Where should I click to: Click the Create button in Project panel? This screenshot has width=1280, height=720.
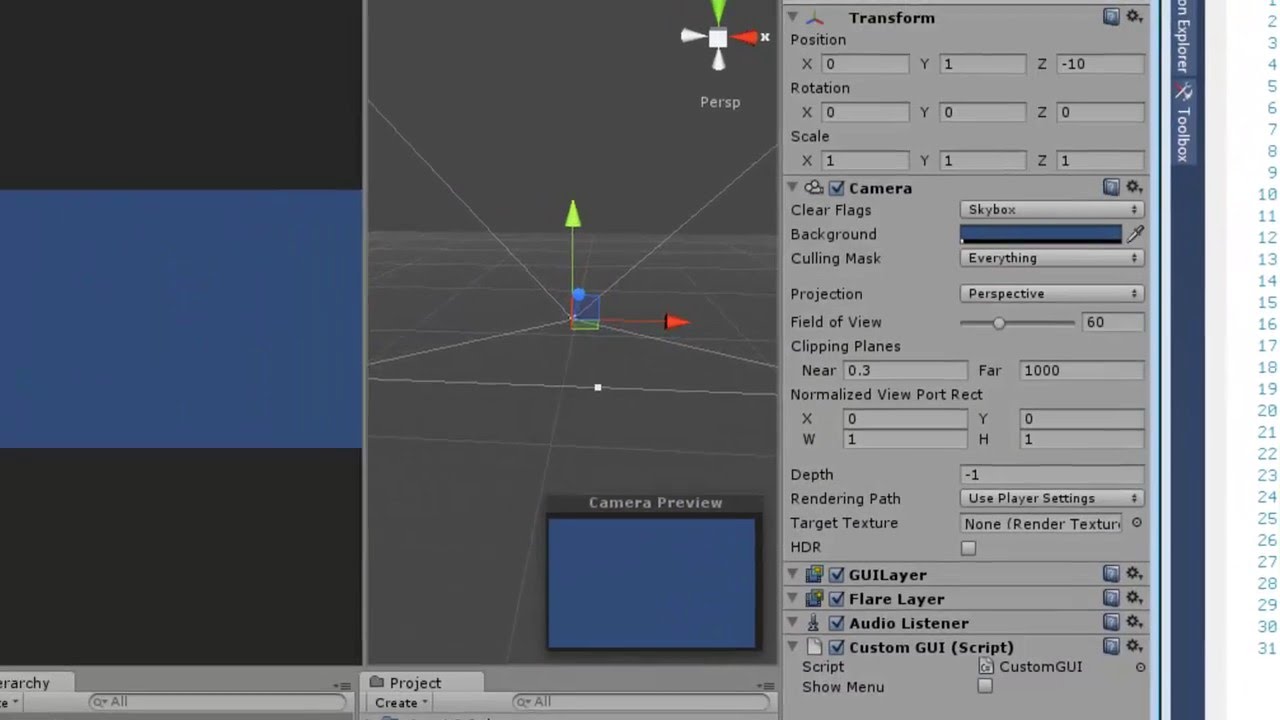(x=401, y=703)
